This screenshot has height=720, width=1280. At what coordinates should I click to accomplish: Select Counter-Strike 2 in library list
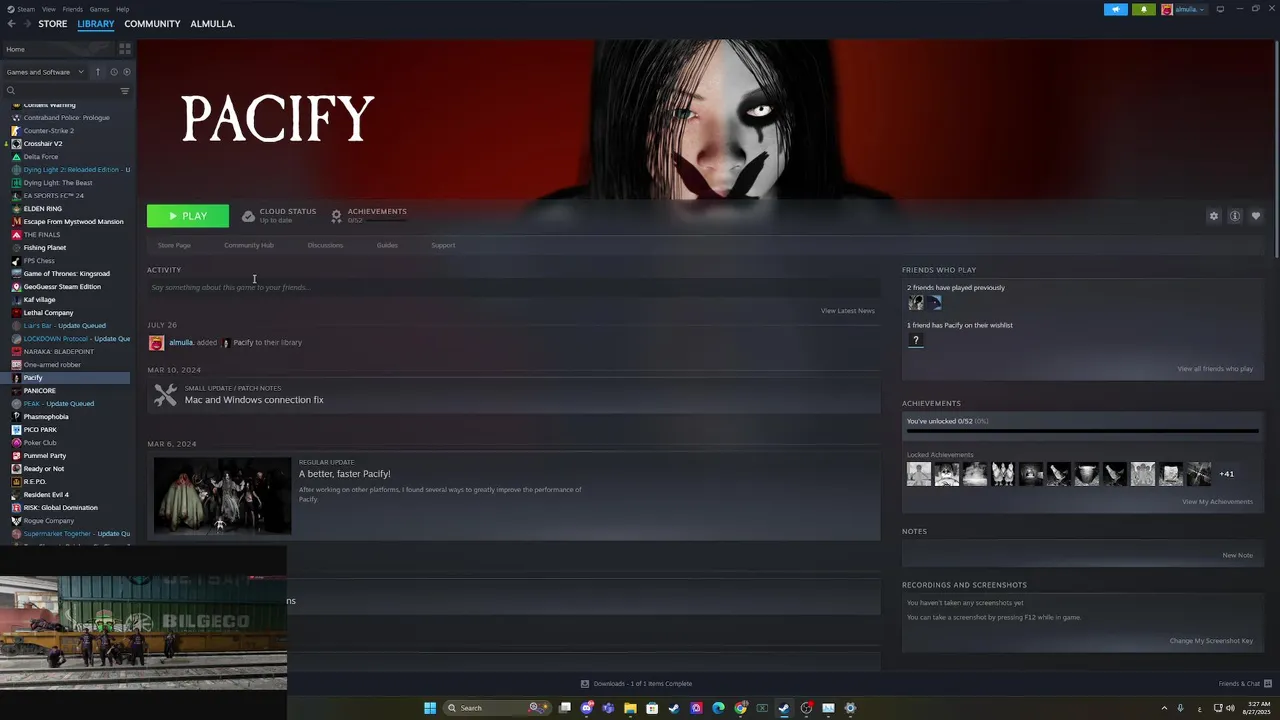tap(49, 131)
